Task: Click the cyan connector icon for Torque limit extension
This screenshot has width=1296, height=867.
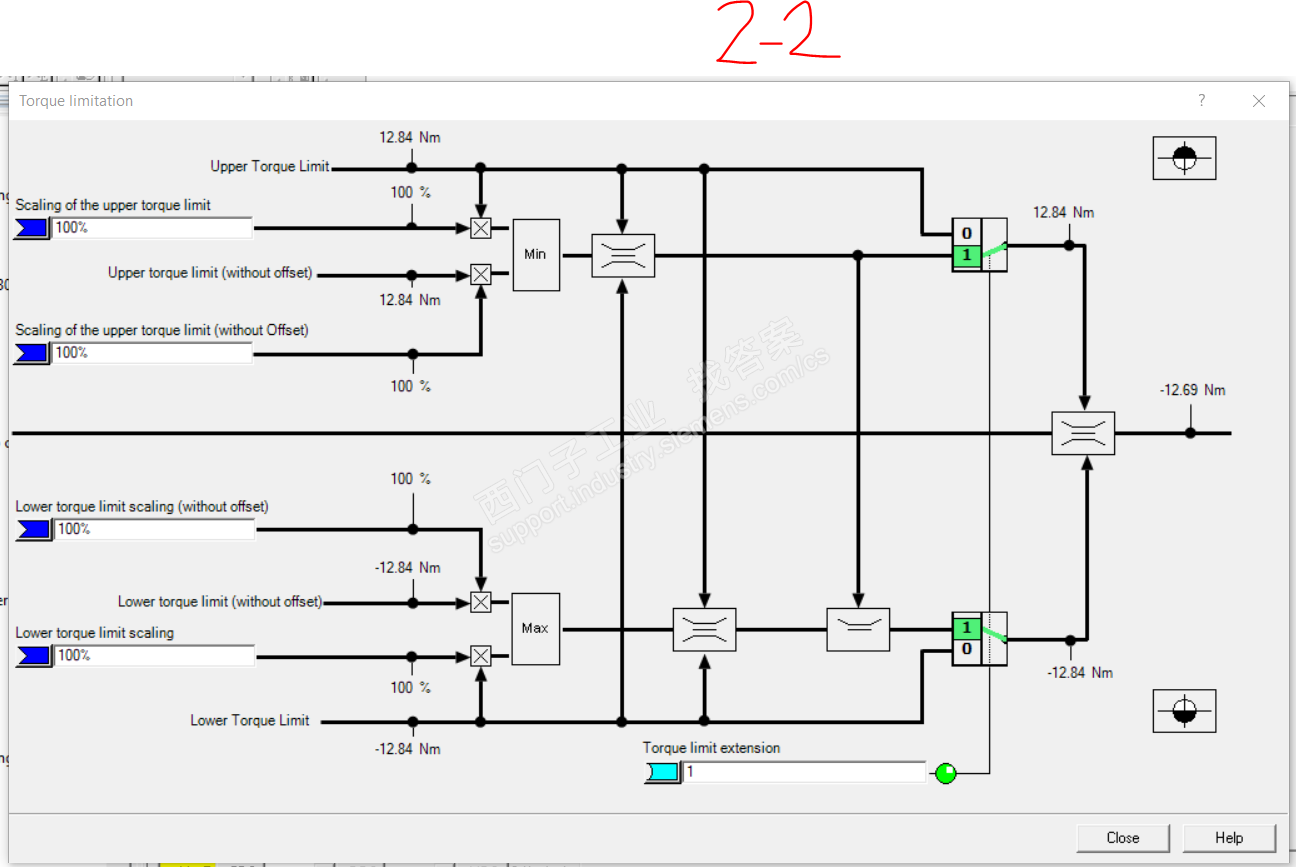Action: coord(662,772)
